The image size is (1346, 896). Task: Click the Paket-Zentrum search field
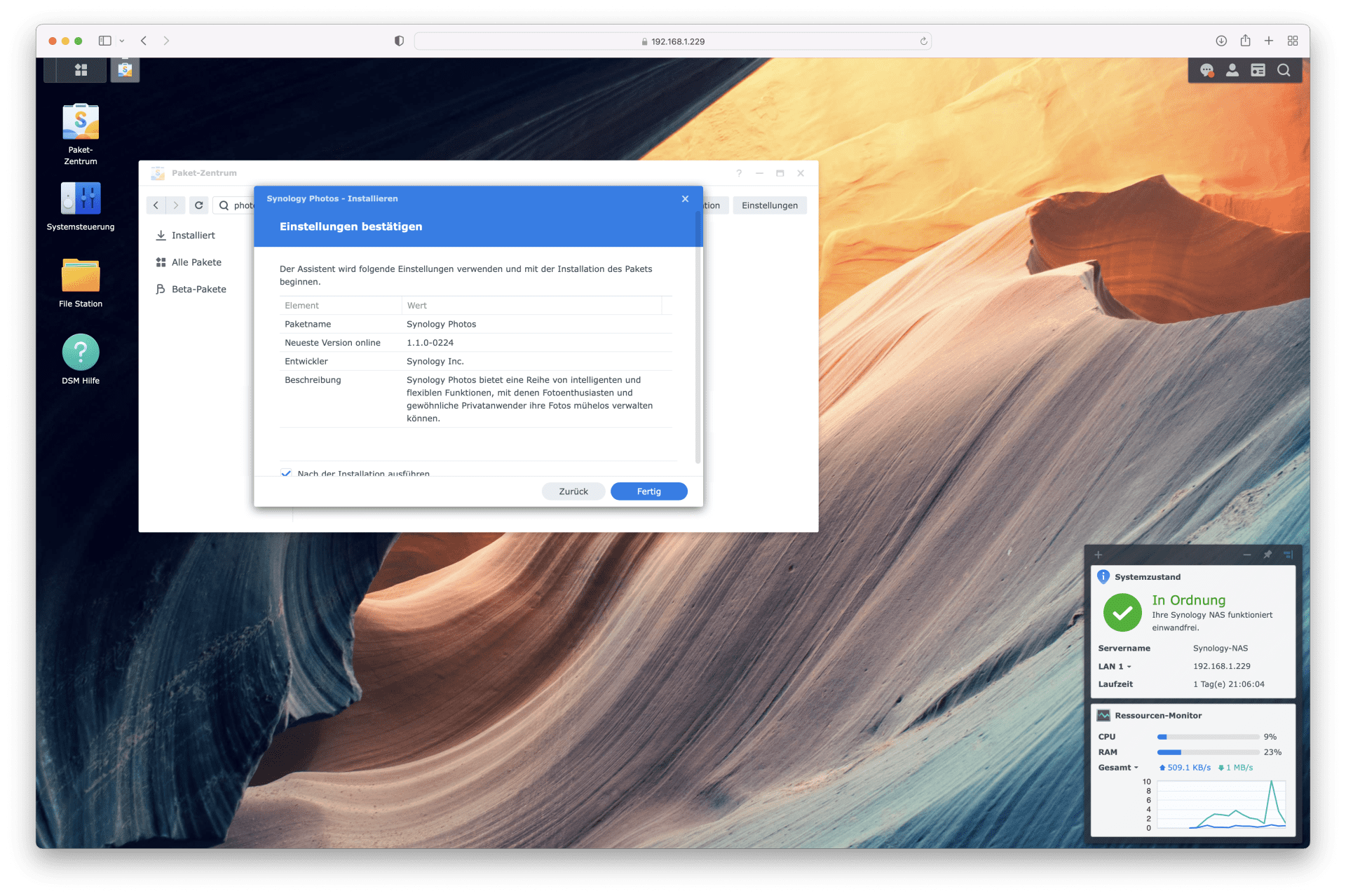234,205
